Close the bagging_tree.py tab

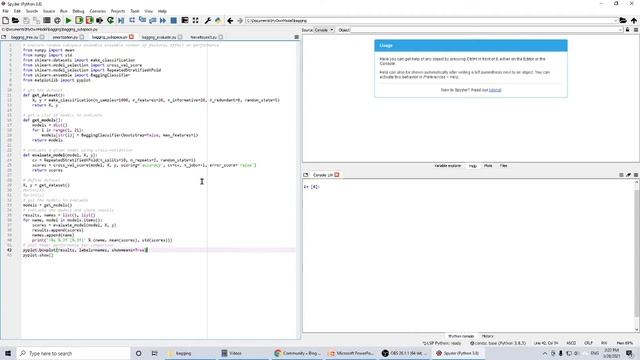click(x=42, y=37)
